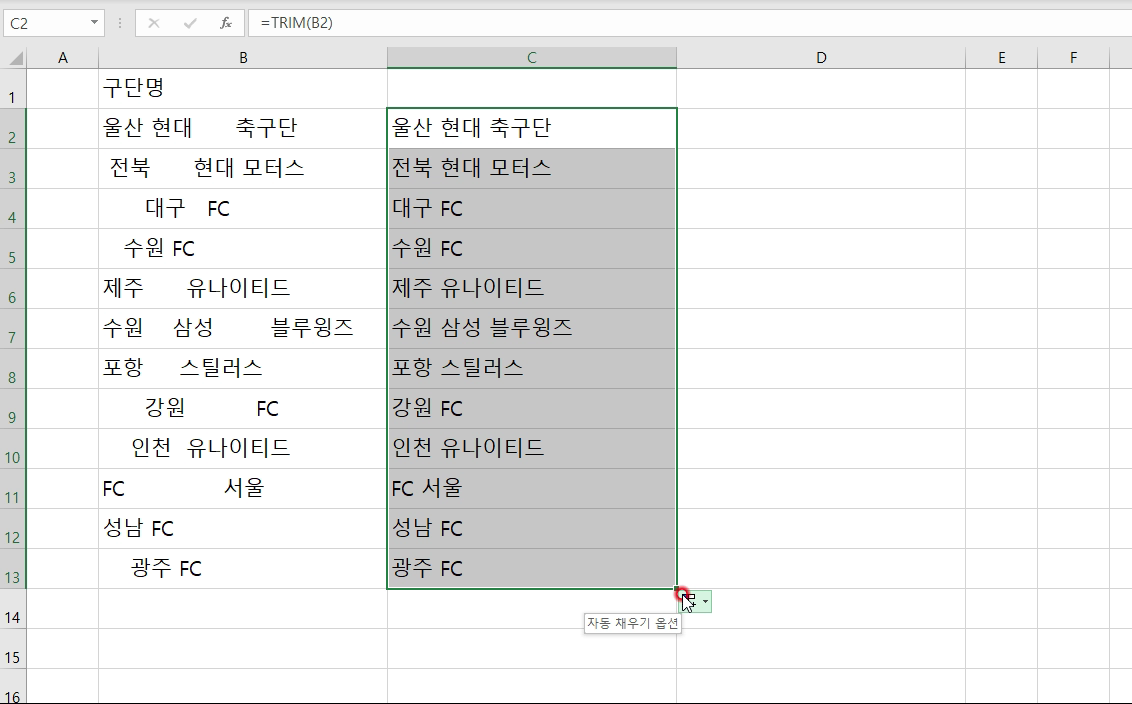Select row 2 header
The width and height of the screenshot is (1132, 704).
click(13, 129)
